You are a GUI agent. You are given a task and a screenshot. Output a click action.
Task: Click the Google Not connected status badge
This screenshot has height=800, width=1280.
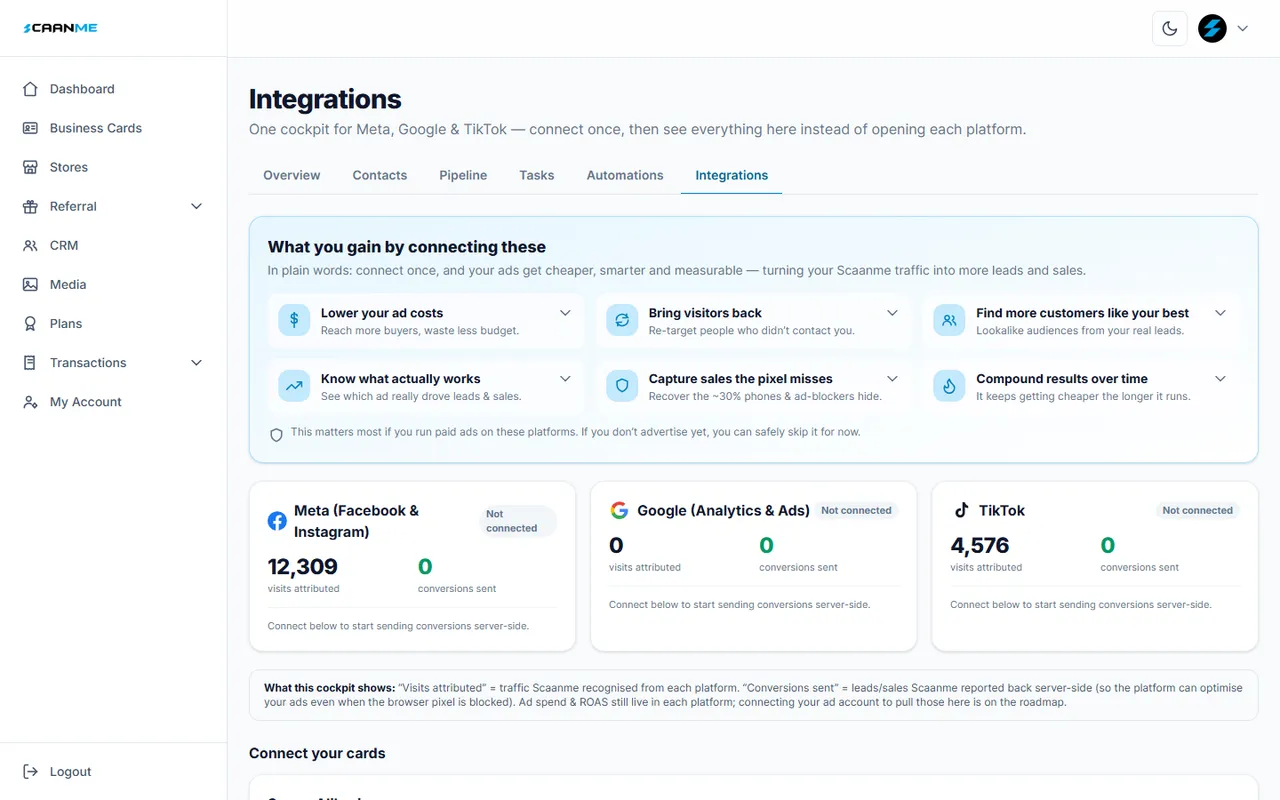(x=856, y=510)
